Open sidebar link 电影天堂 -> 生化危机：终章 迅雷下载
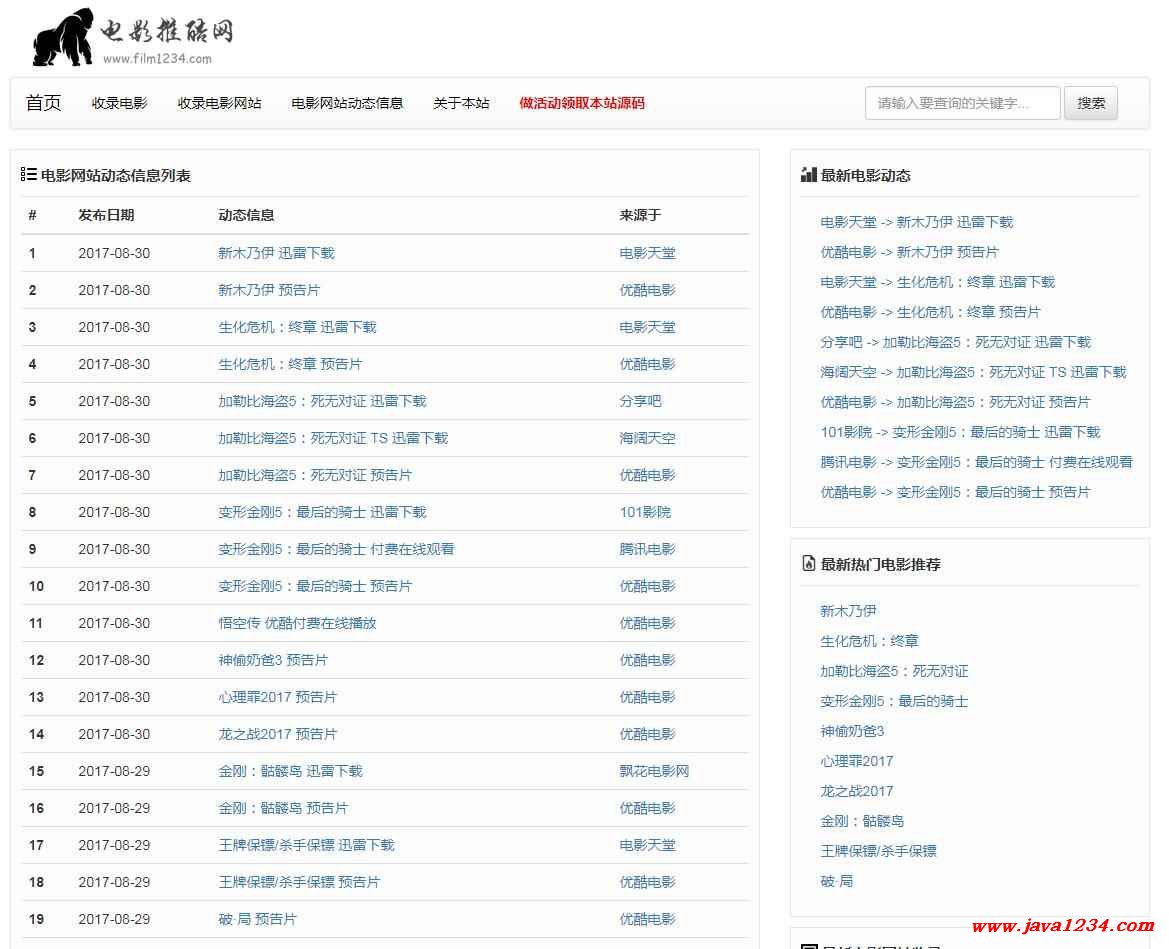Viewport: 1169px width, 949px height. tap(937, 282)
